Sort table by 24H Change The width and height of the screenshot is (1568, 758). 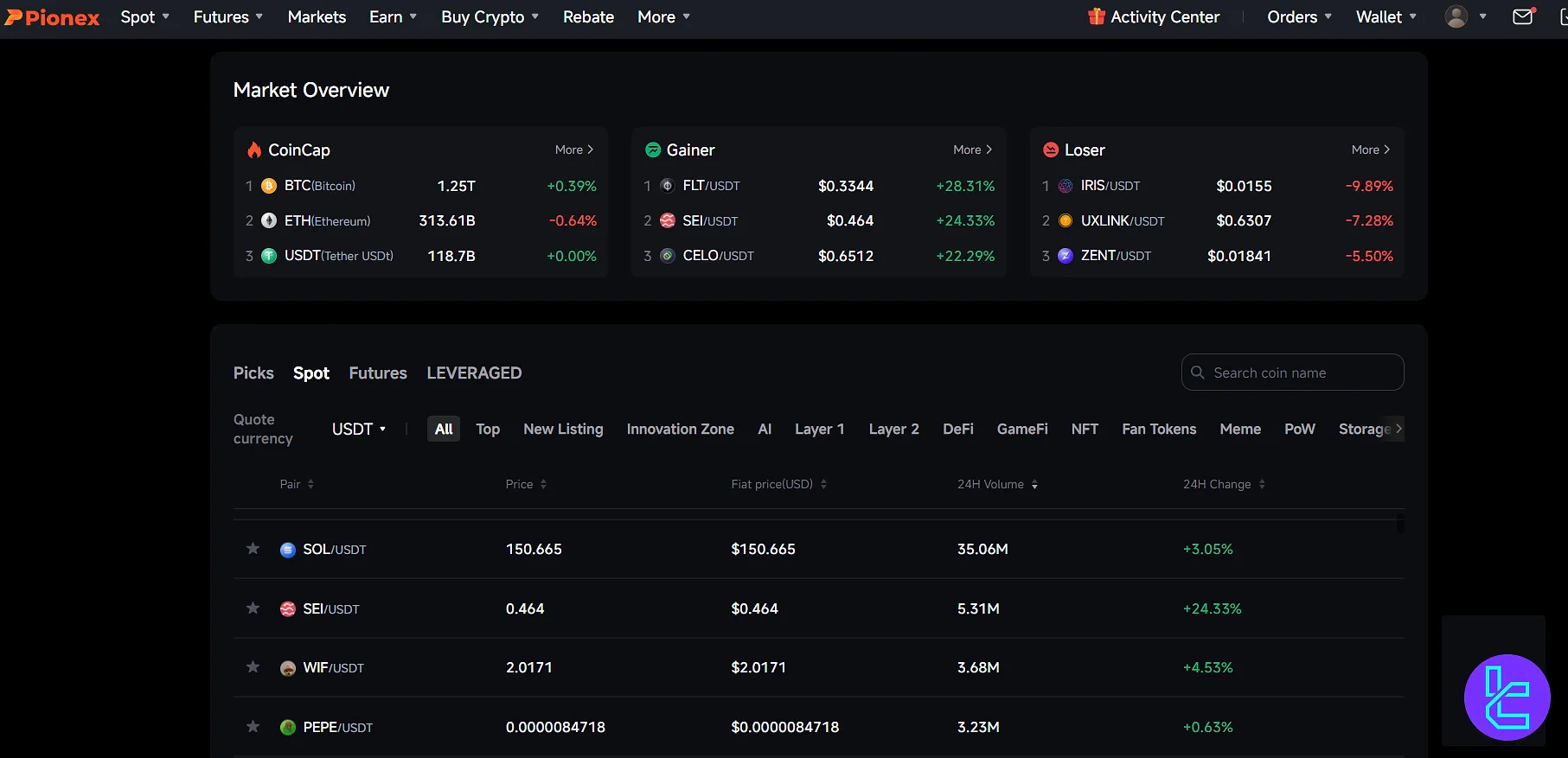1224,484
